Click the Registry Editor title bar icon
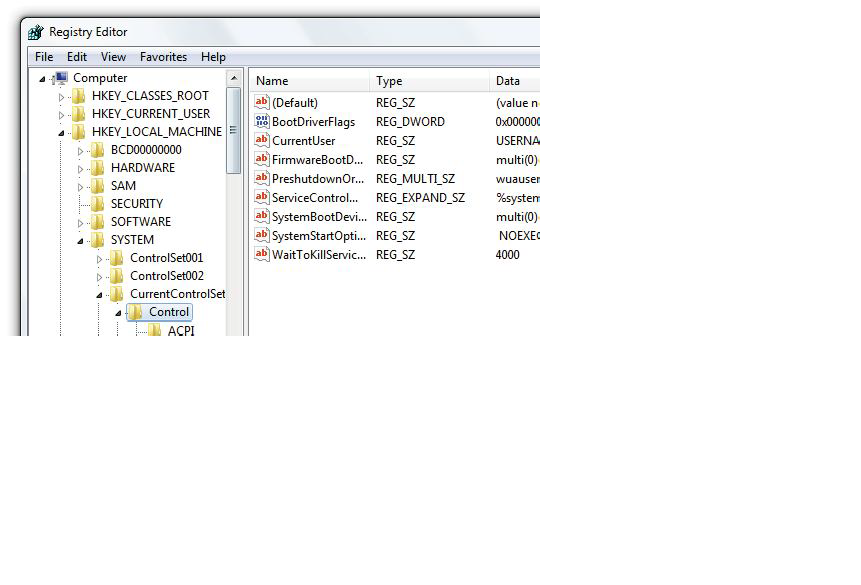 point(36,31)
